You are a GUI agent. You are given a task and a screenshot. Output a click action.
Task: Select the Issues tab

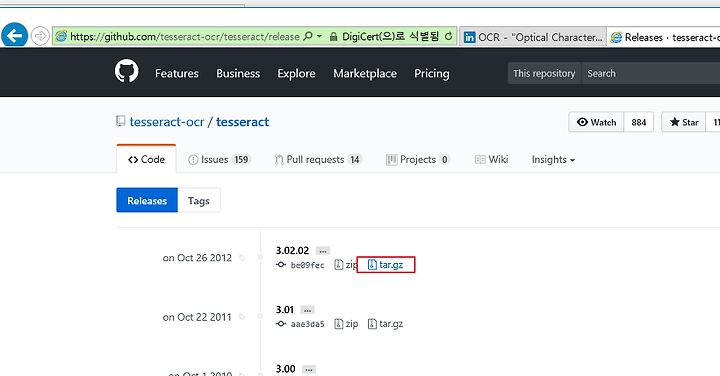coord(219,159)
